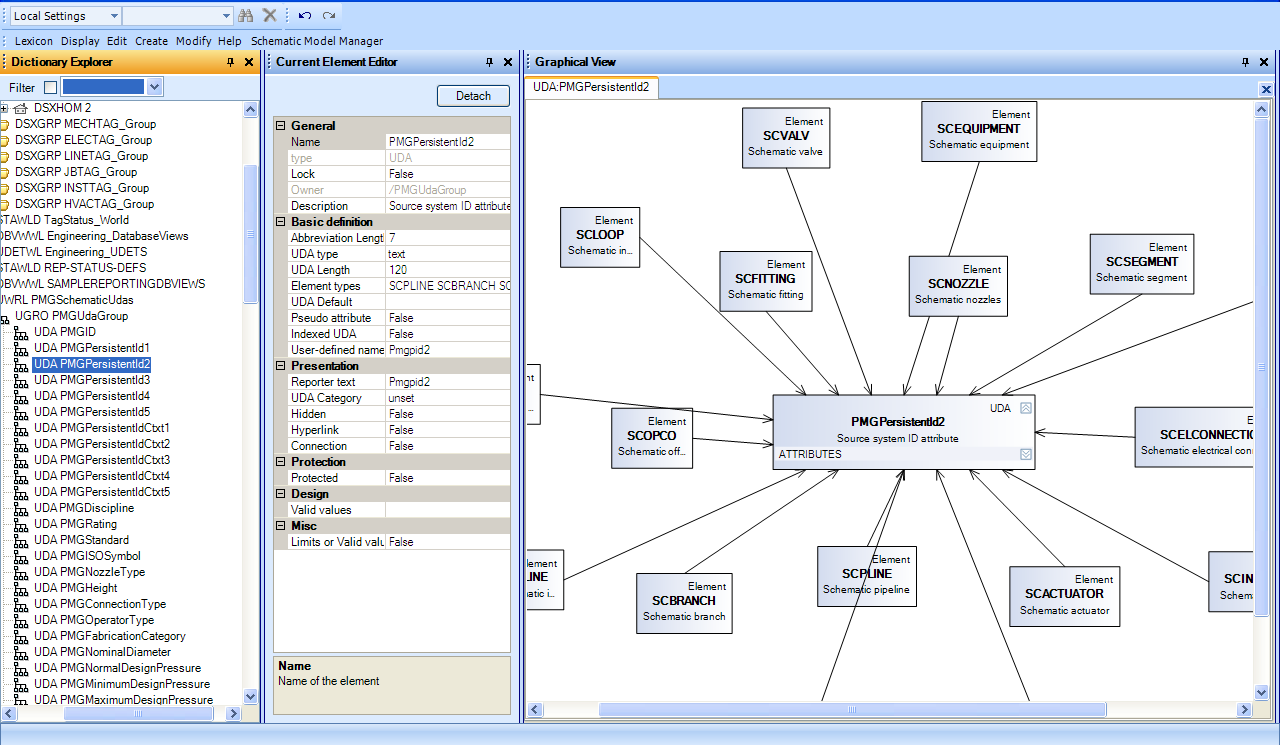The height and width of the screenshot is (745, 1280).
Task: Click the icon beside UDA PMGDiscipline
Action: click(22, 508)
